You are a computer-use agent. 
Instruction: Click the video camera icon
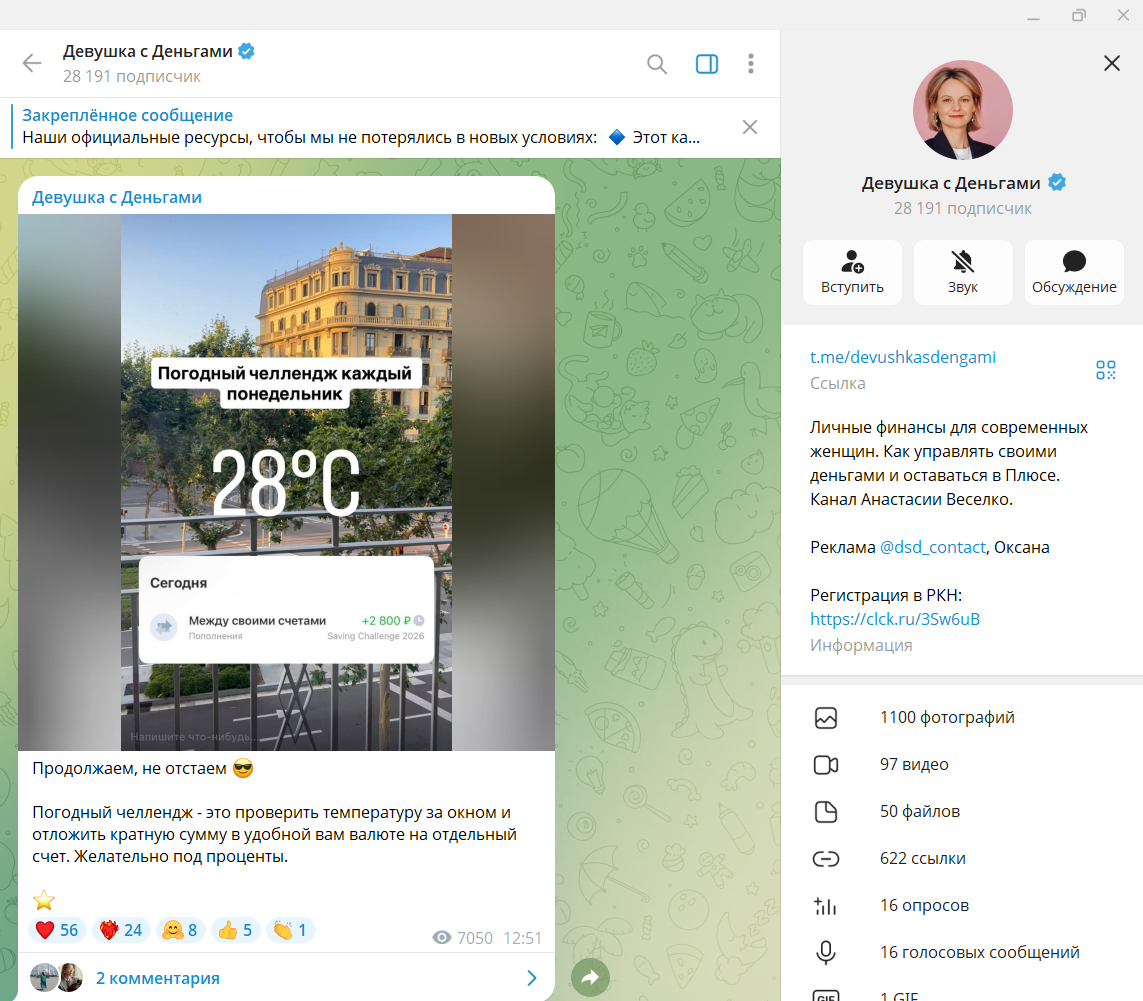pyautogui.click(x=825, y=765)
